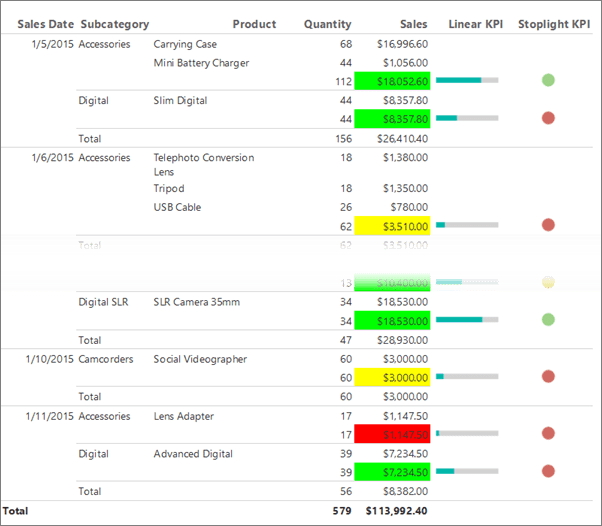Select the red stoplight for $3,510.00 row
Viewport: 602px width, 526px height.
[x=548, y=225]
